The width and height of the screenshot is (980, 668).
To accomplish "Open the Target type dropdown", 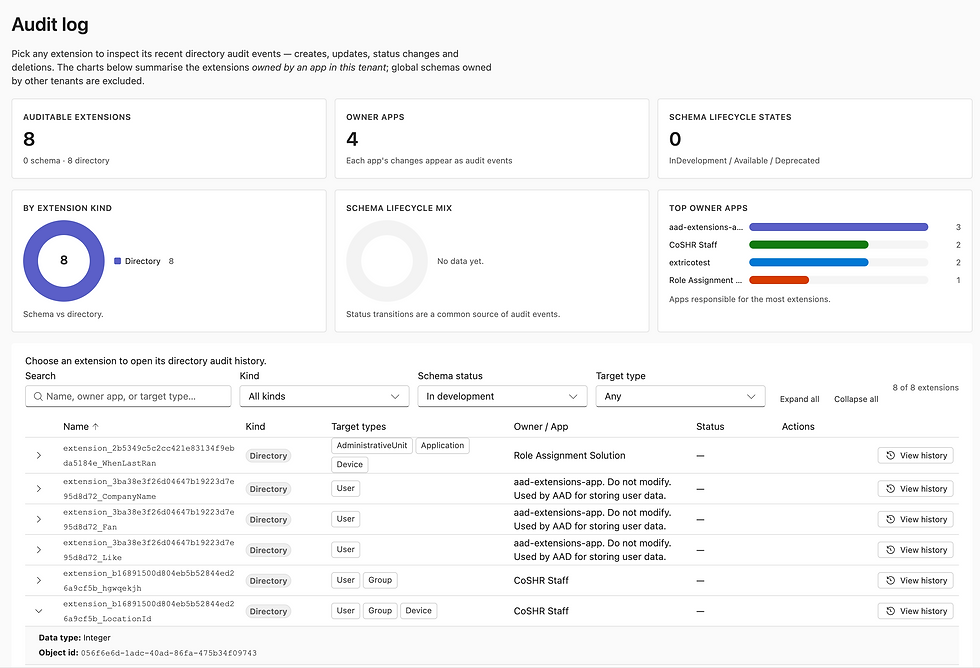I will (680, 396).
